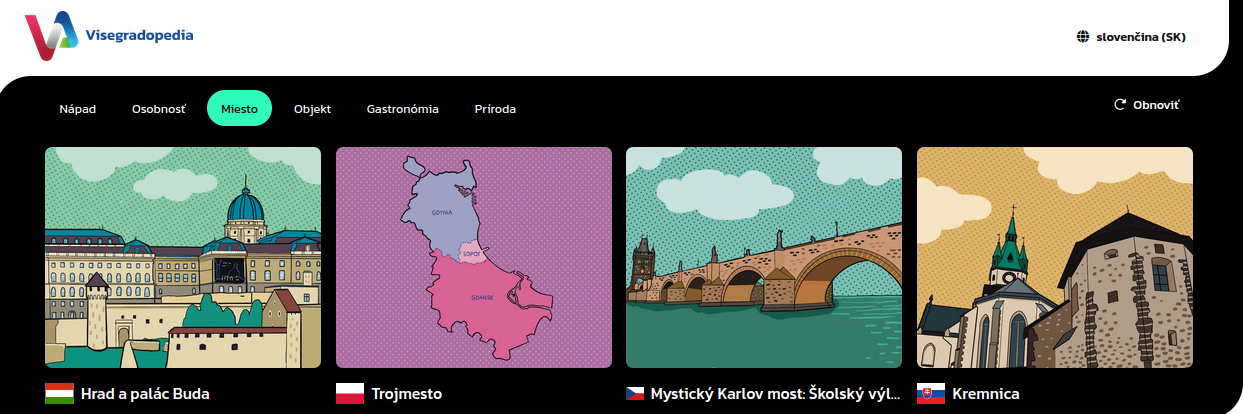Screen dimensions: 1243x414
Task: Click the Visegradopedia logo
Action: (109, 36)
